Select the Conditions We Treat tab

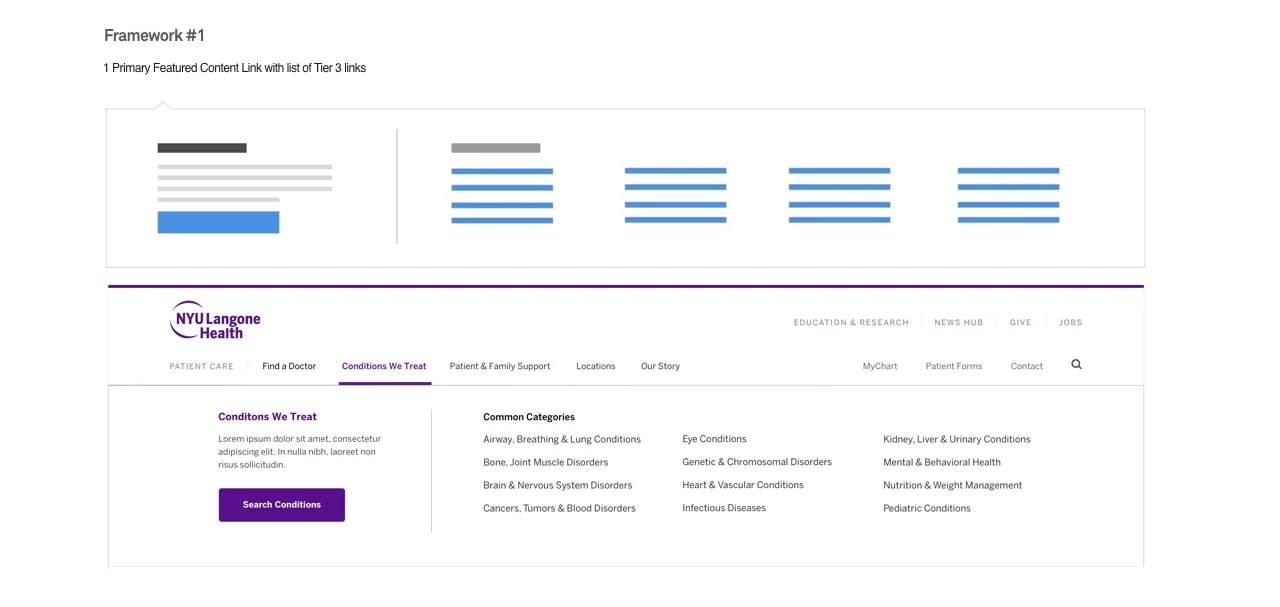coord(384,366)
